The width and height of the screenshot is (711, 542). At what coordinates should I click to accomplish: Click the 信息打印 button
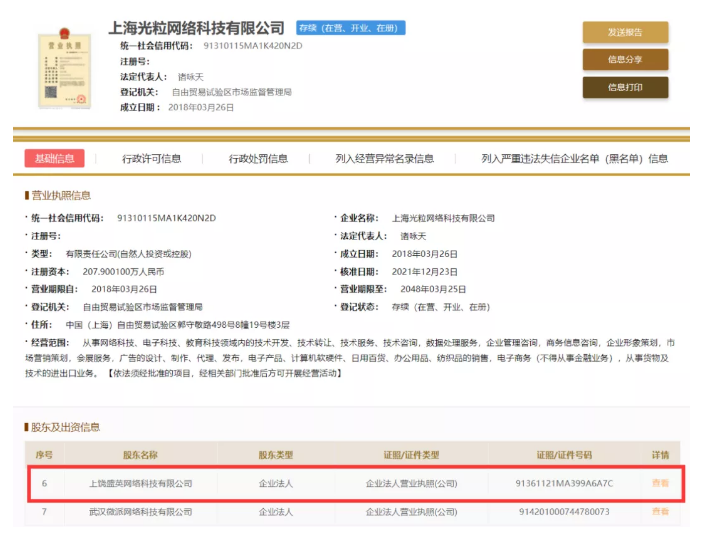[625, 87]
